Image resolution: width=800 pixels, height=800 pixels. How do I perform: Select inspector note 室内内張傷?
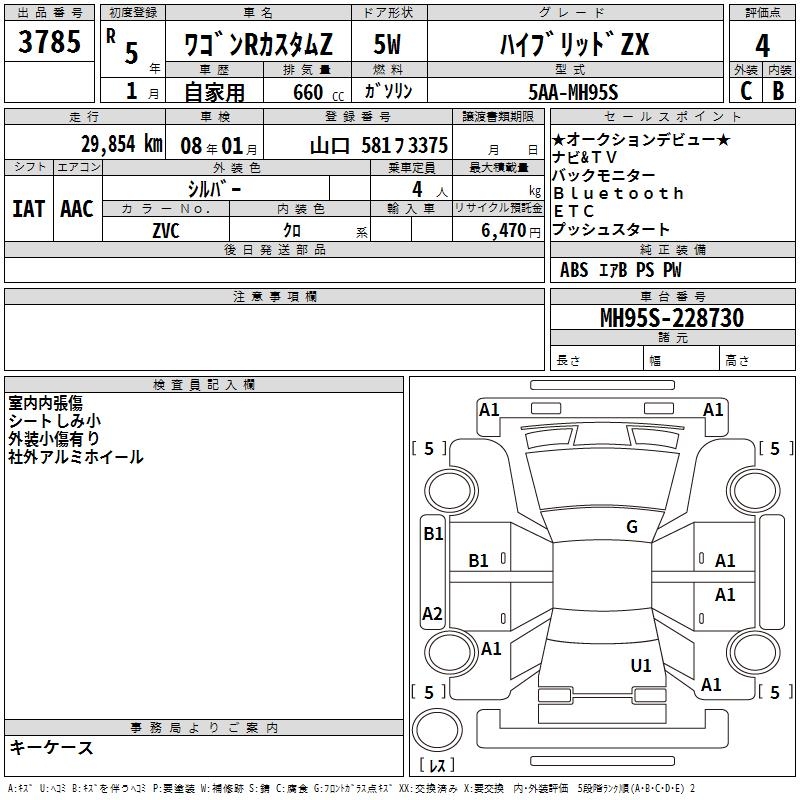pos(45,403)
